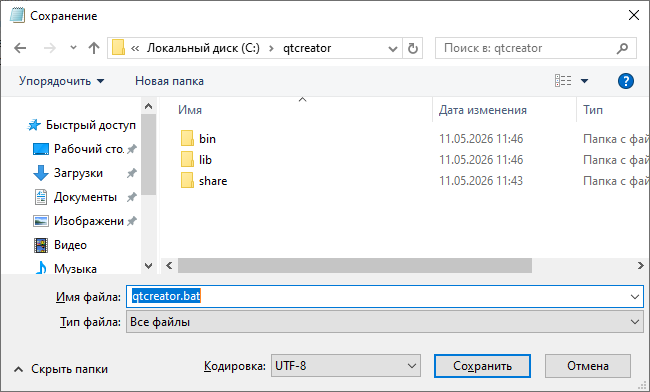Viewport: 650px width, 392px height.
Task: Change view using the view icon
Action: 563,81
